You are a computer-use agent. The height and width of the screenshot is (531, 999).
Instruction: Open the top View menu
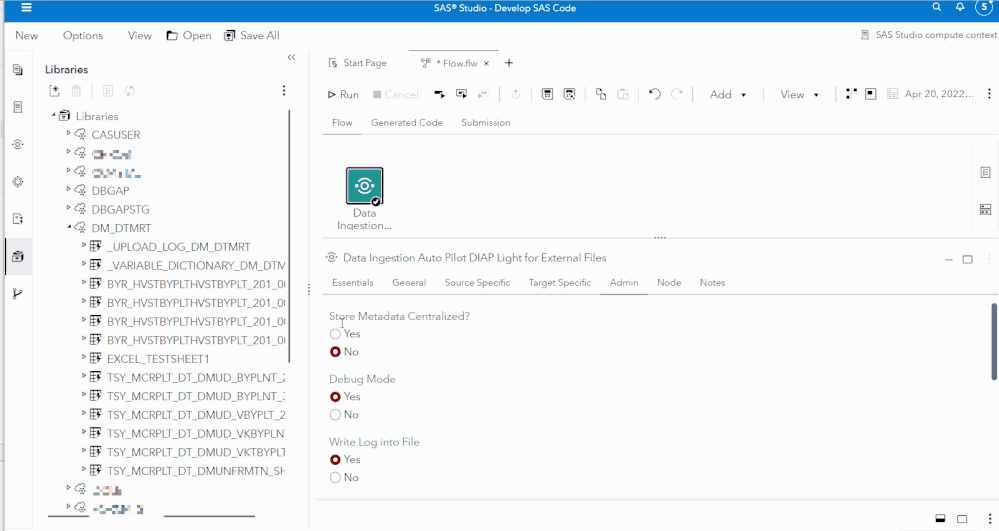pyautogui.click(x=140, y=36)
